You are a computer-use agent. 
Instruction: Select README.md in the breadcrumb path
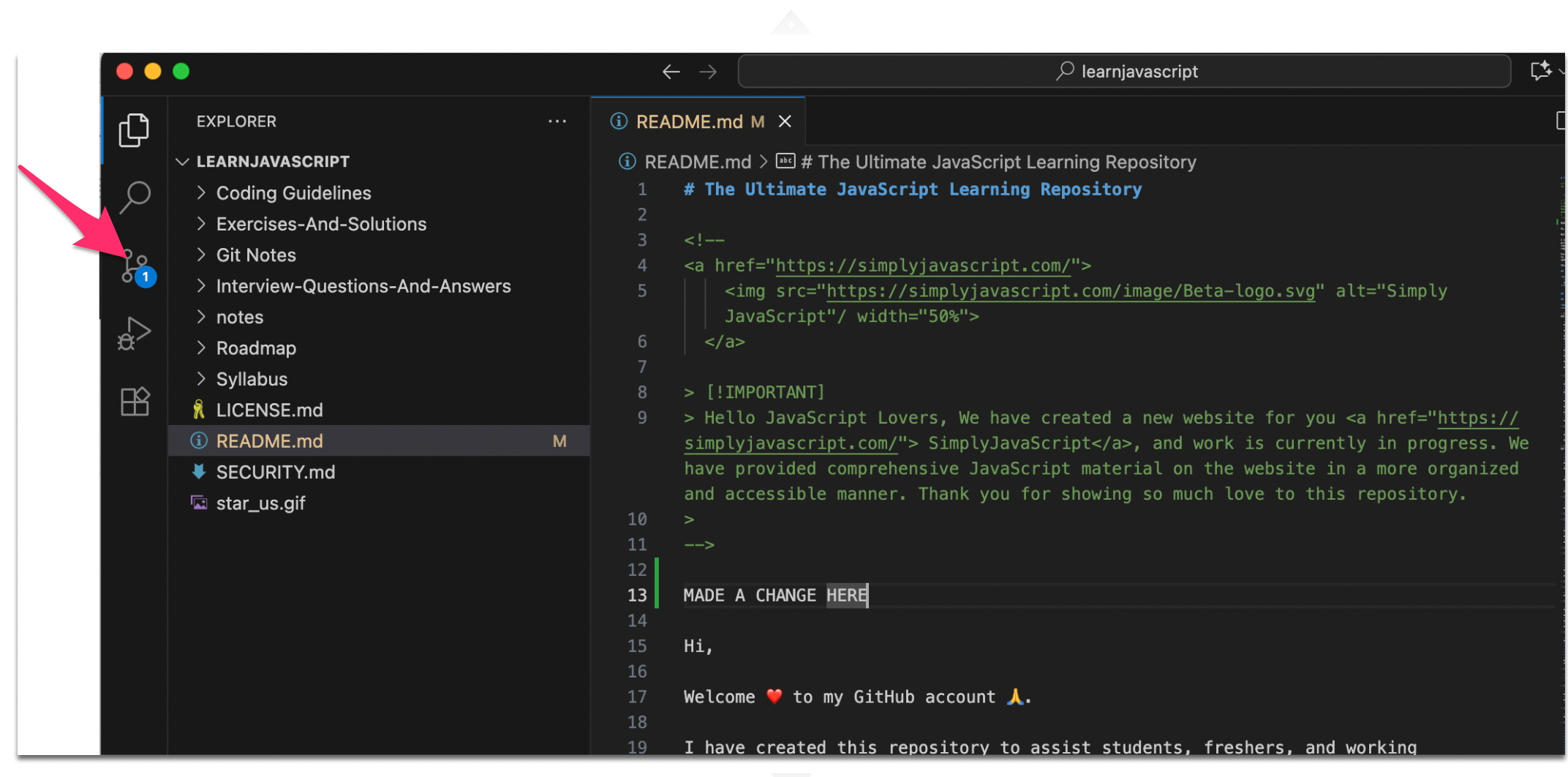click(x=698, y=162)
